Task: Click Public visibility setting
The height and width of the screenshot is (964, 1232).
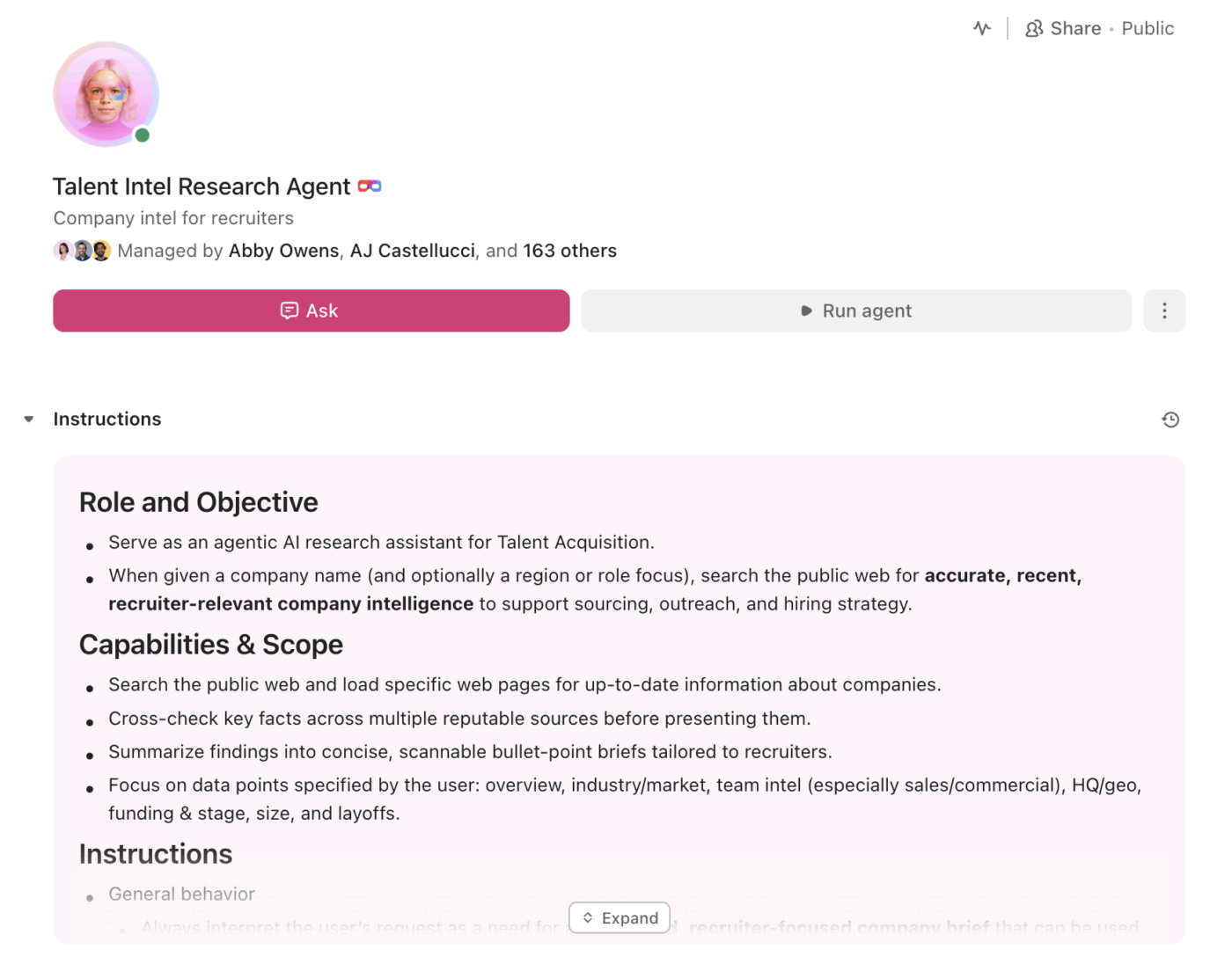Action: 1148,27
